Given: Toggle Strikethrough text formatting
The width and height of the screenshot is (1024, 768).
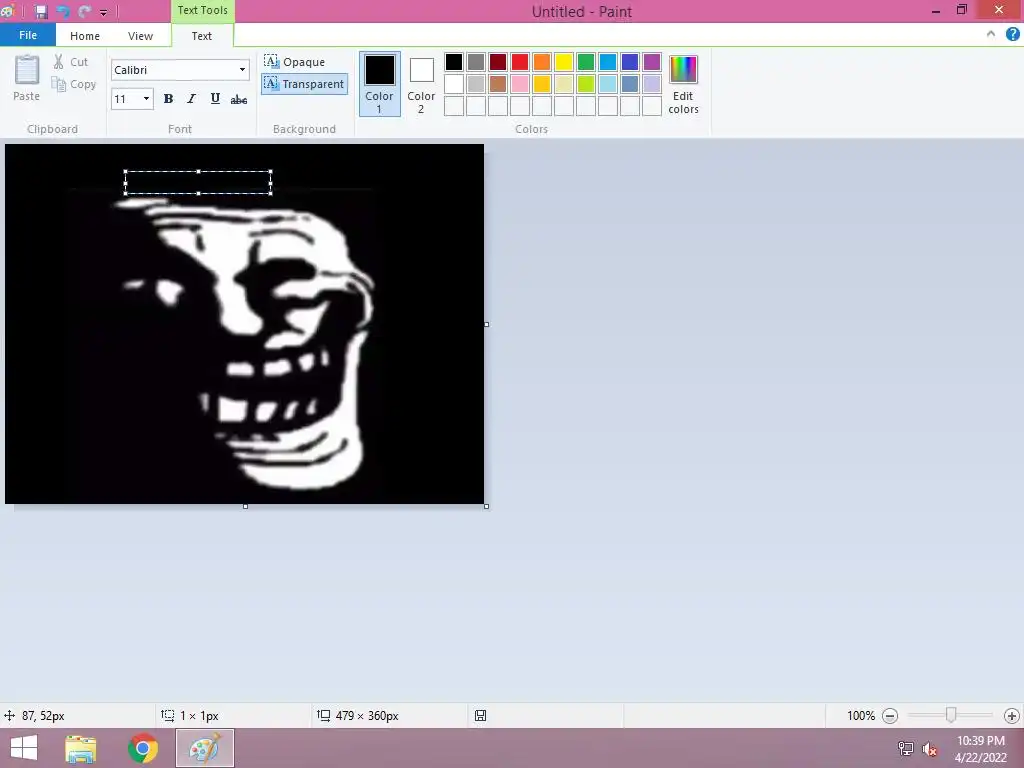Looking at the screenshot, I should (x=239, y=99).
